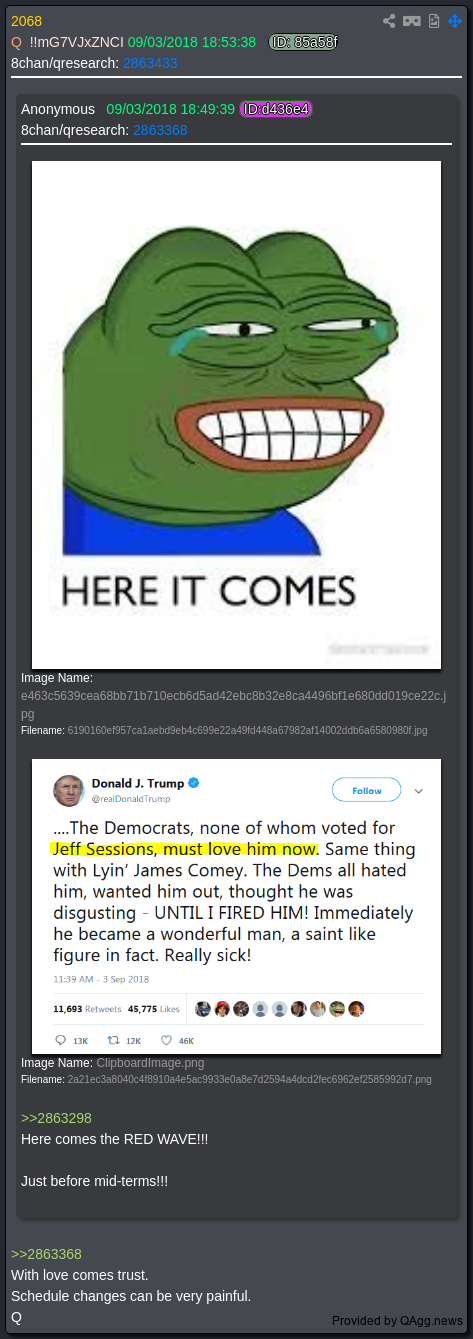
Task: Open post number 2068
Action: pyautogui.click(x=26, y=21)
